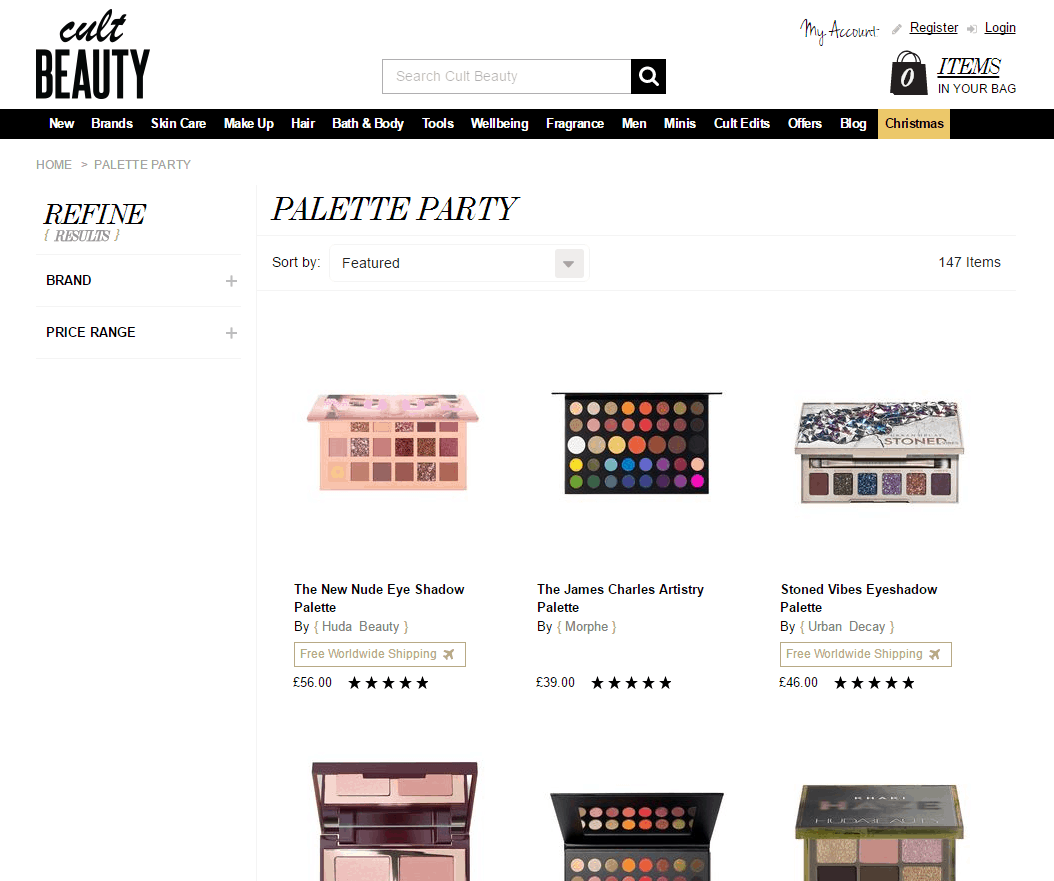Open the New menu item

pos(61,124)
